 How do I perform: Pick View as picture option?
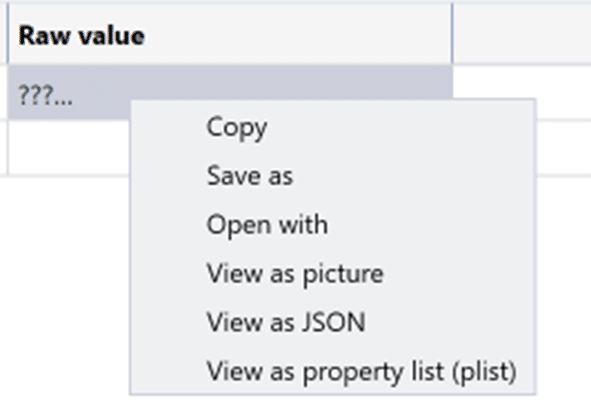point(295,273)
